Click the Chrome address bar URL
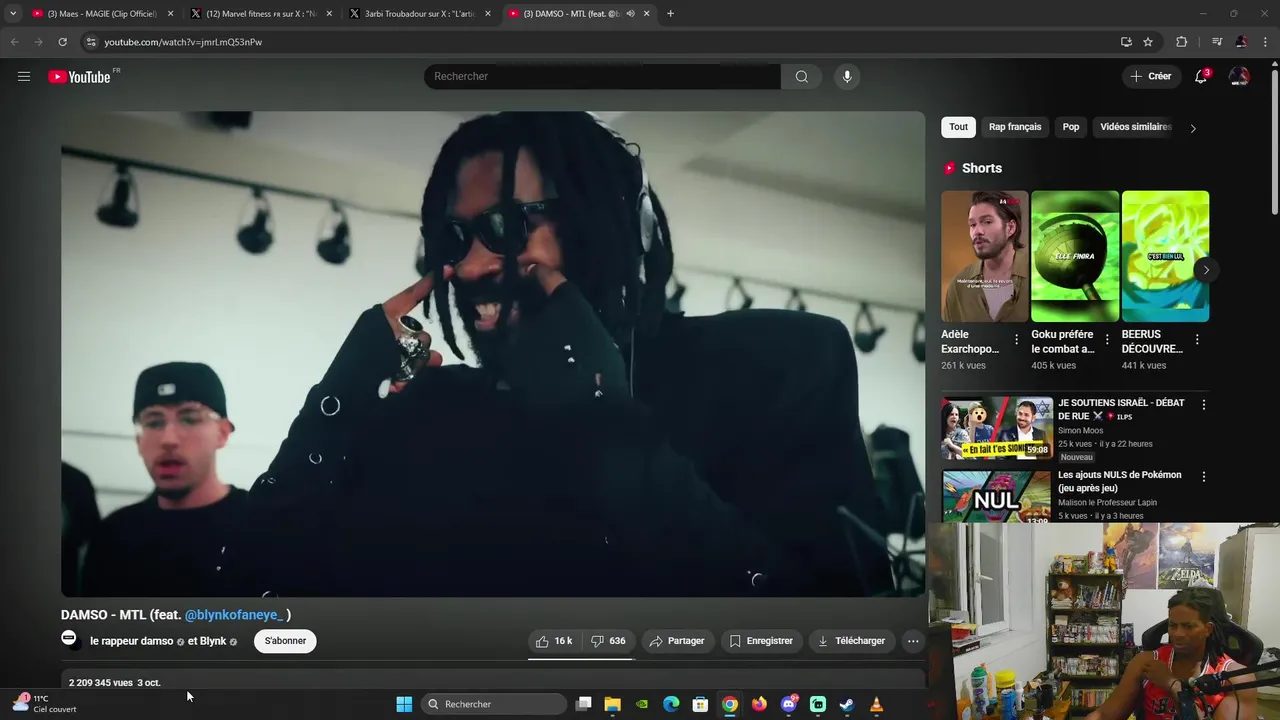This screenshot has height=720, width=1280. pos(183,42)
